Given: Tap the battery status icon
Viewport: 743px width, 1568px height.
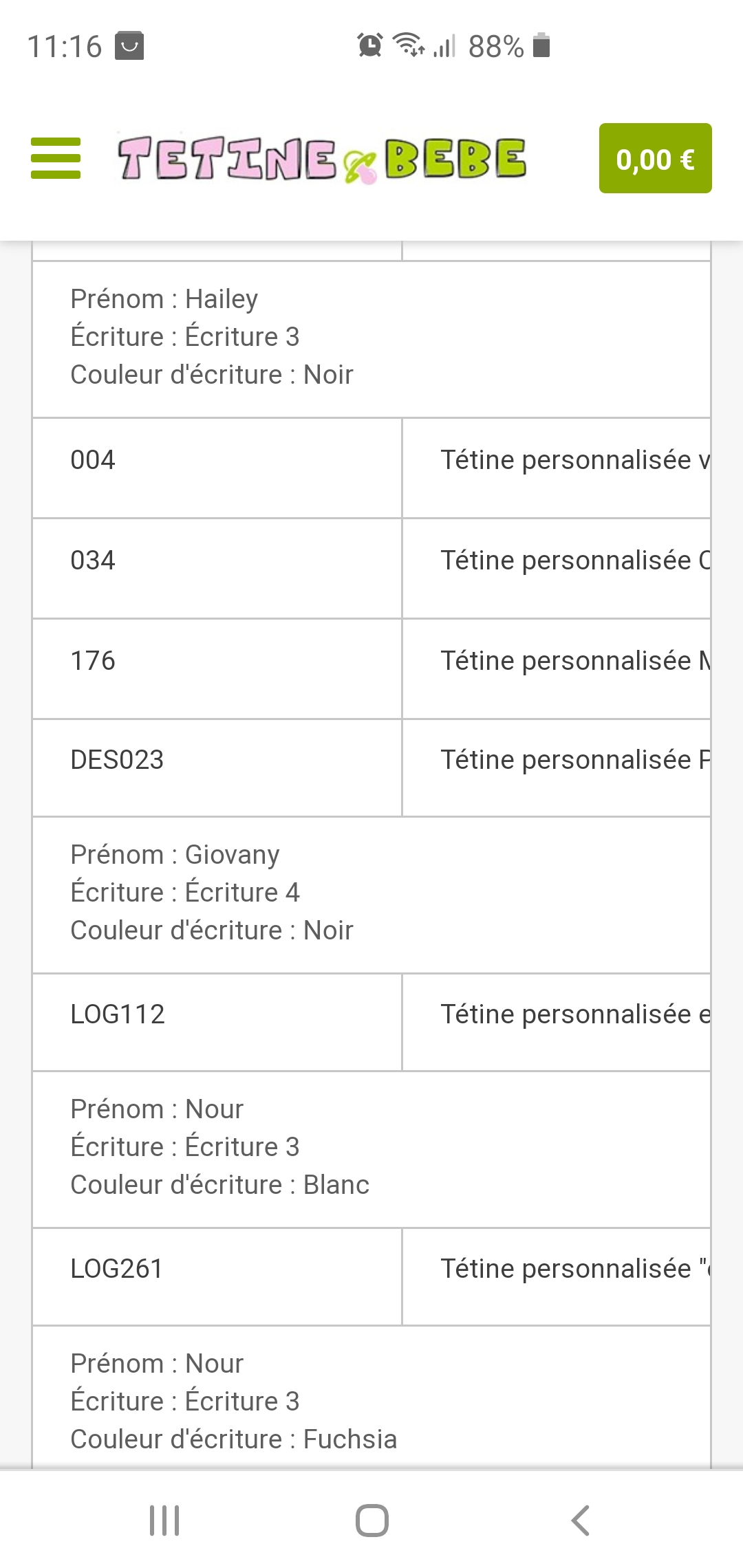Looking at the screenshot, I should pyautogui.click(x=541, y=45).
